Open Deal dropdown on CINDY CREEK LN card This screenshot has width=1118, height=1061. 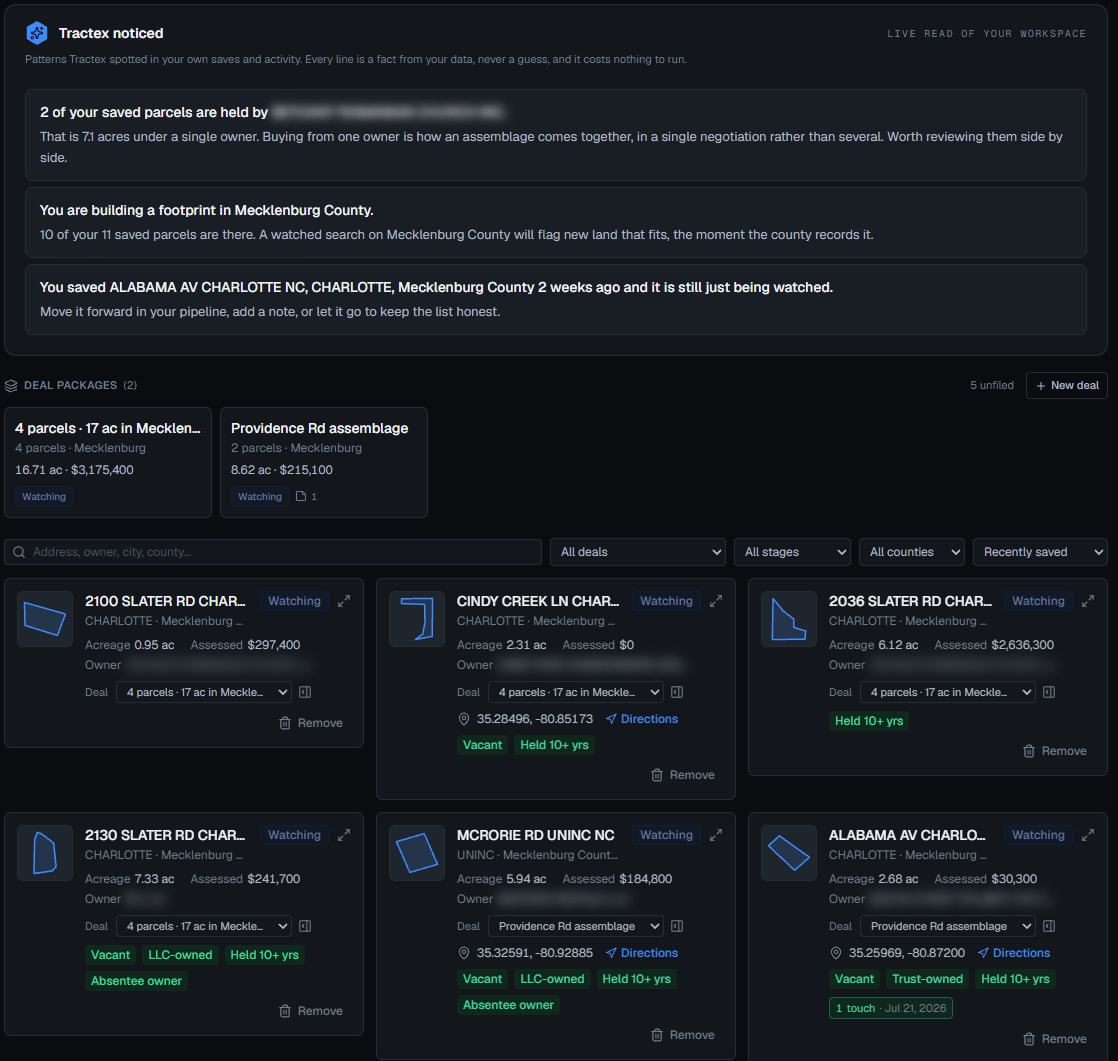click(x=575, y=692)
